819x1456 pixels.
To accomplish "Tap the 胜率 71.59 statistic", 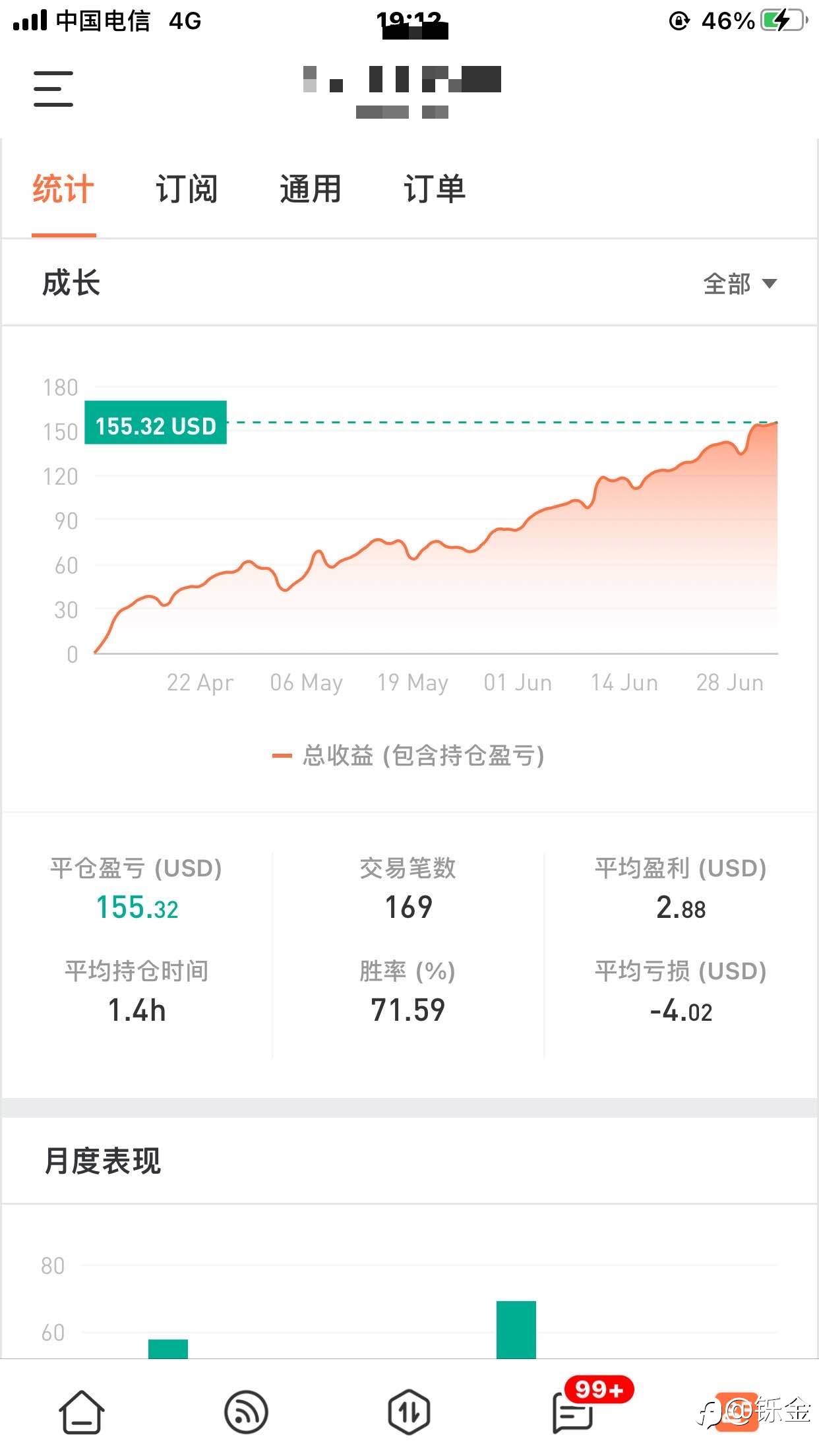I will [408, 1010].
